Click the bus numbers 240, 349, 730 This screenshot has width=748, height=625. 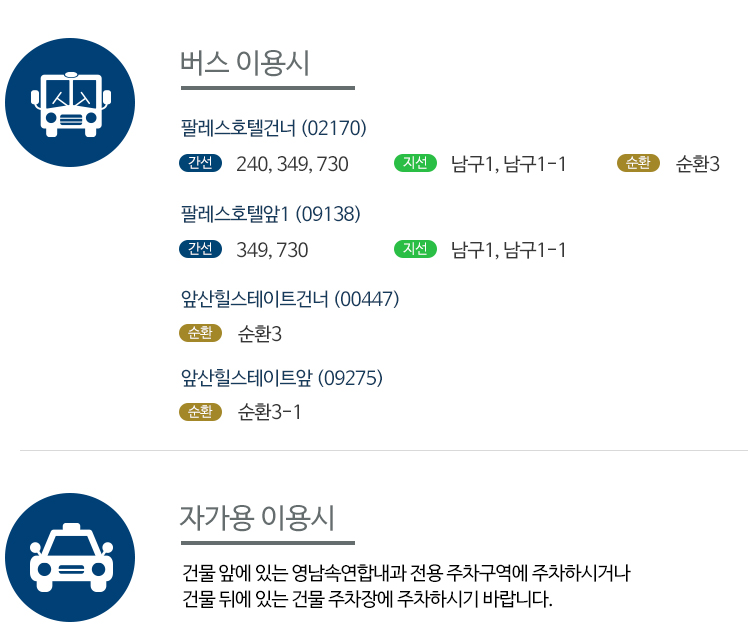point(292,164)
